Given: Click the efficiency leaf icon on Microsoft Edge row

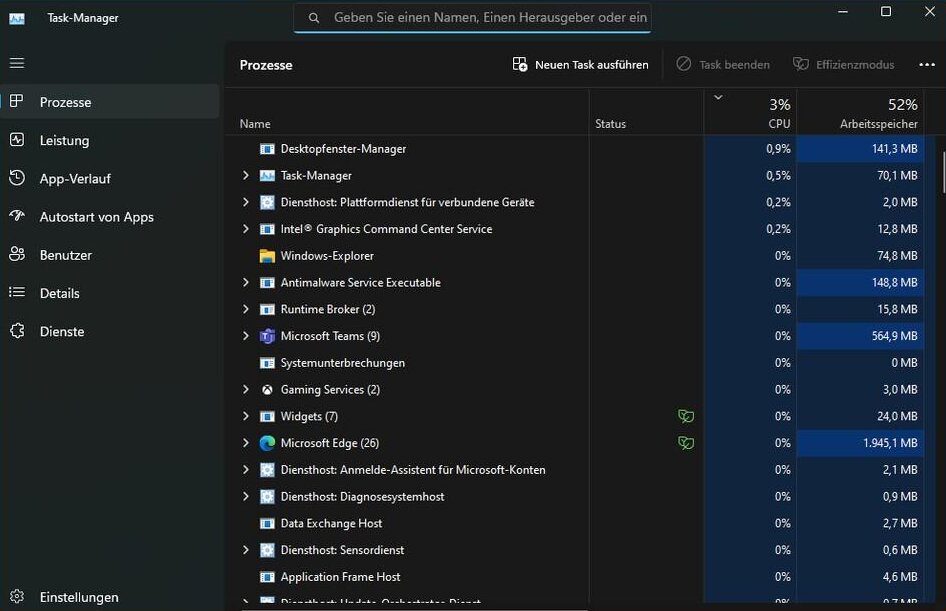Looking at the screenshot, I should pyautogui.click(x=686, y=443).
